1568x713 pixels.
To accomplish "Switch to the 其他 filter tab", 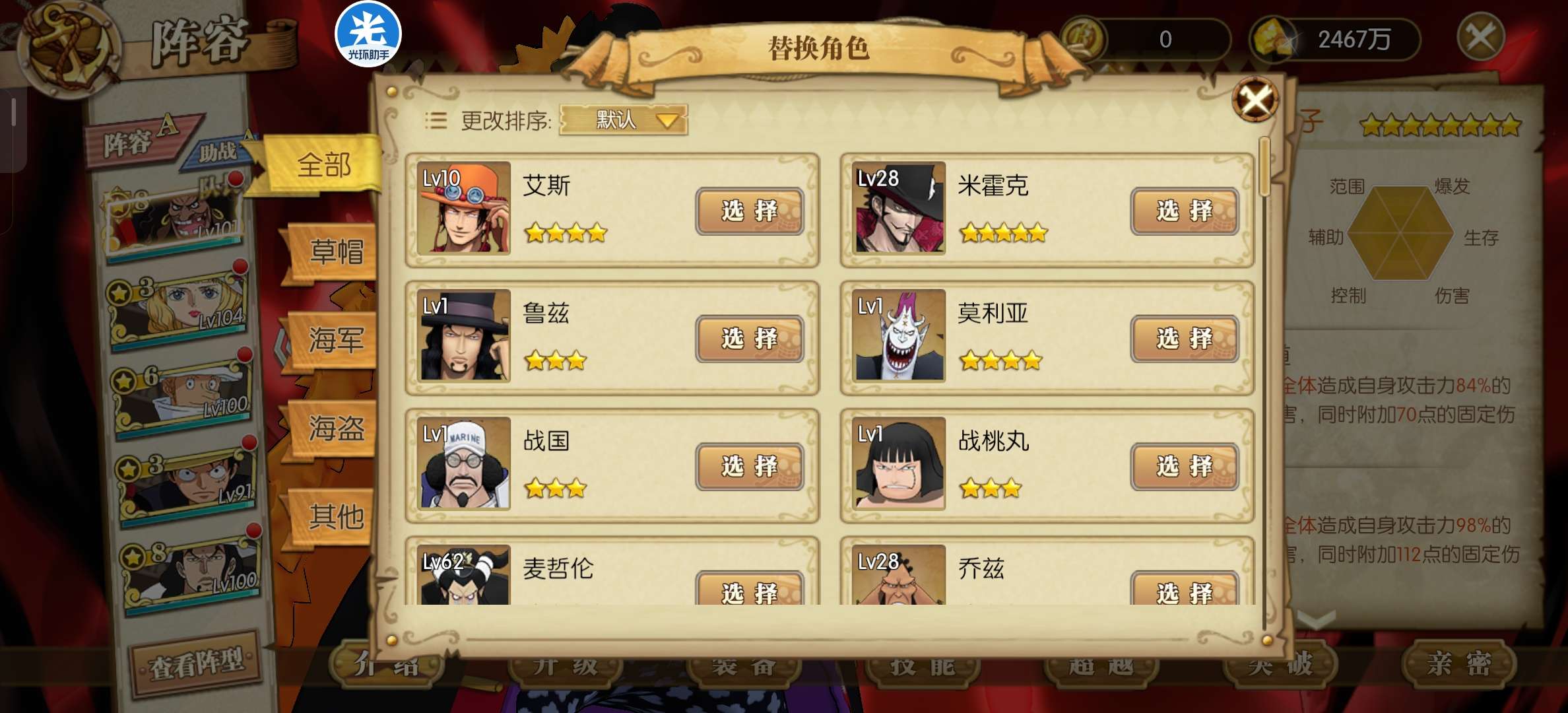I will (333, 516).
